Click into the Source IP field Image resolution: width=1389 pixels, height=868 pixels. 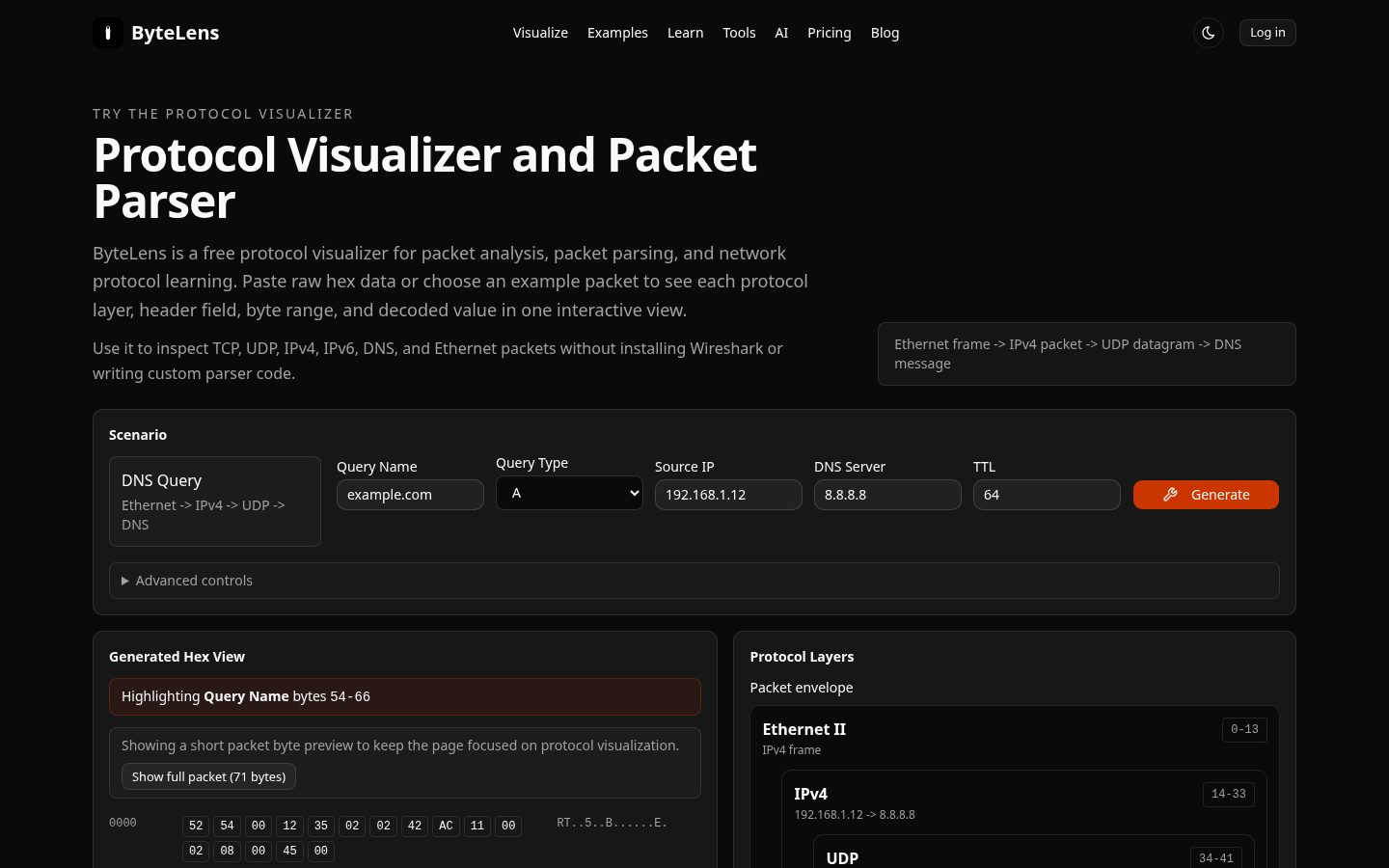728,495
